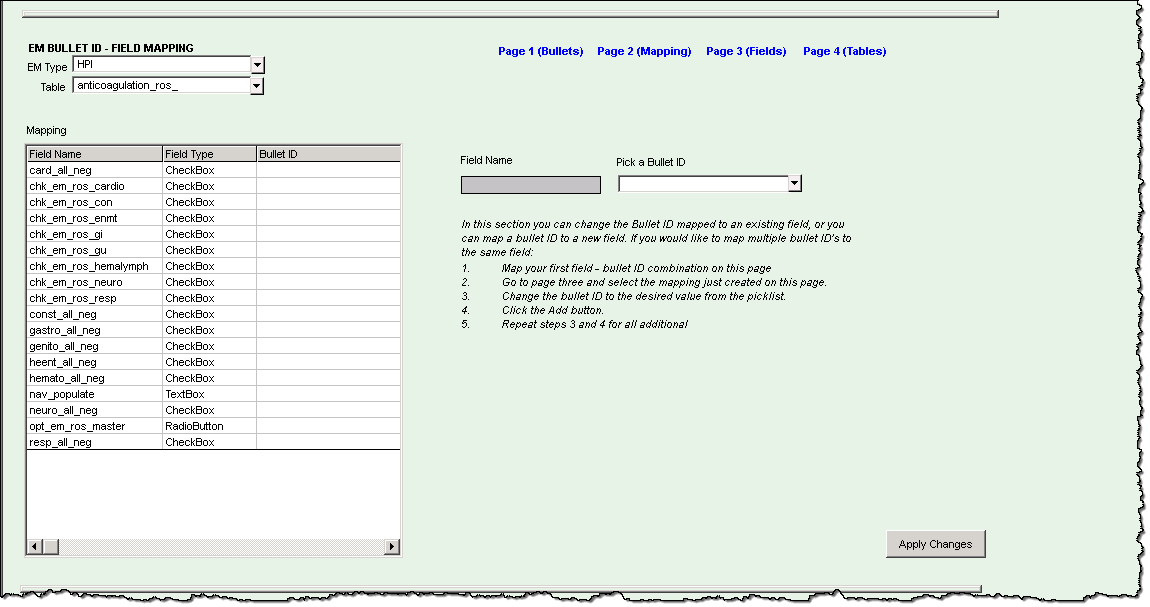Click the TextBox field type cell
Viewport: 1150px width, 607px height.
pos(209,394)
